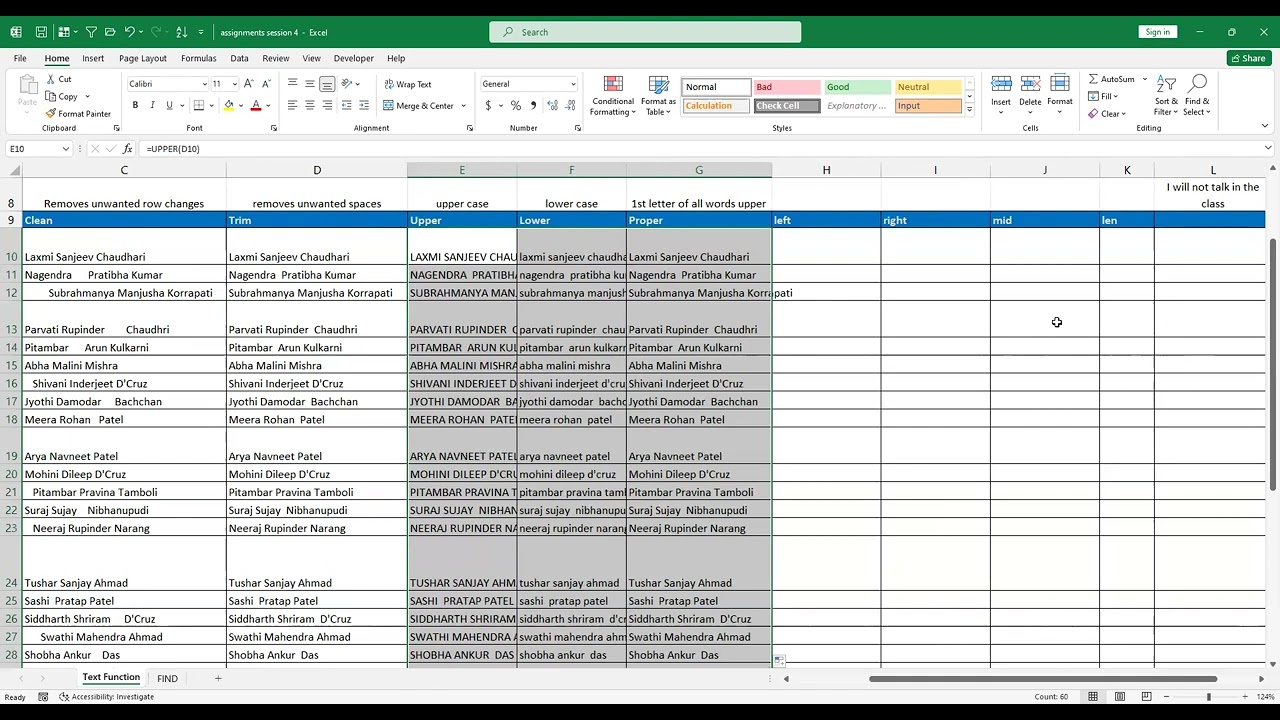Click the Orientation icon
Viewport: 1280px width, 720px height.
click(x=347, y=84)
